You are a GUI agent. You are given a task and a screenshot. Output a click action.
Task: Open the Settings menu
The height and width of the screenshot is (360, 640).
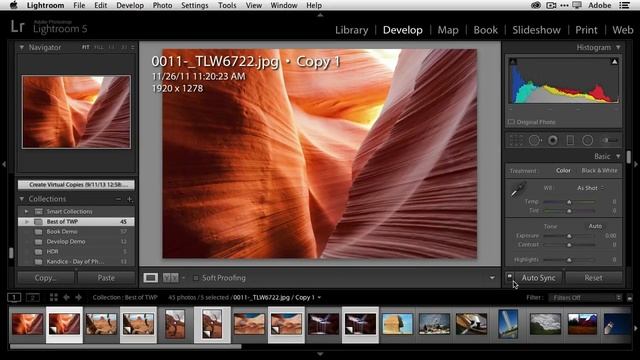[x=194, y=5]
